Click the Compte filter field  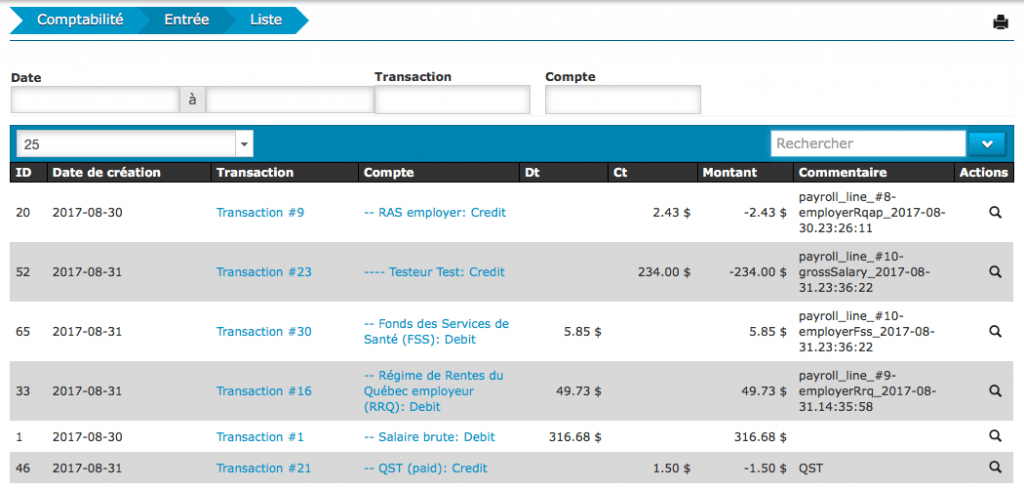pyautogui.click(x=622, y=100)
